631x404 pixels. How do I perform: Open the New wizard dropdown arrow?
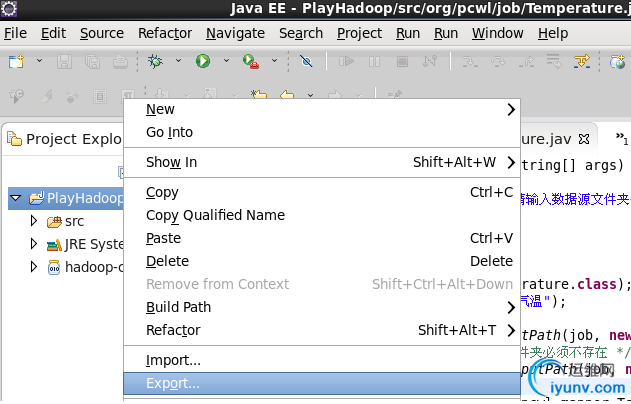coord(39,61)
